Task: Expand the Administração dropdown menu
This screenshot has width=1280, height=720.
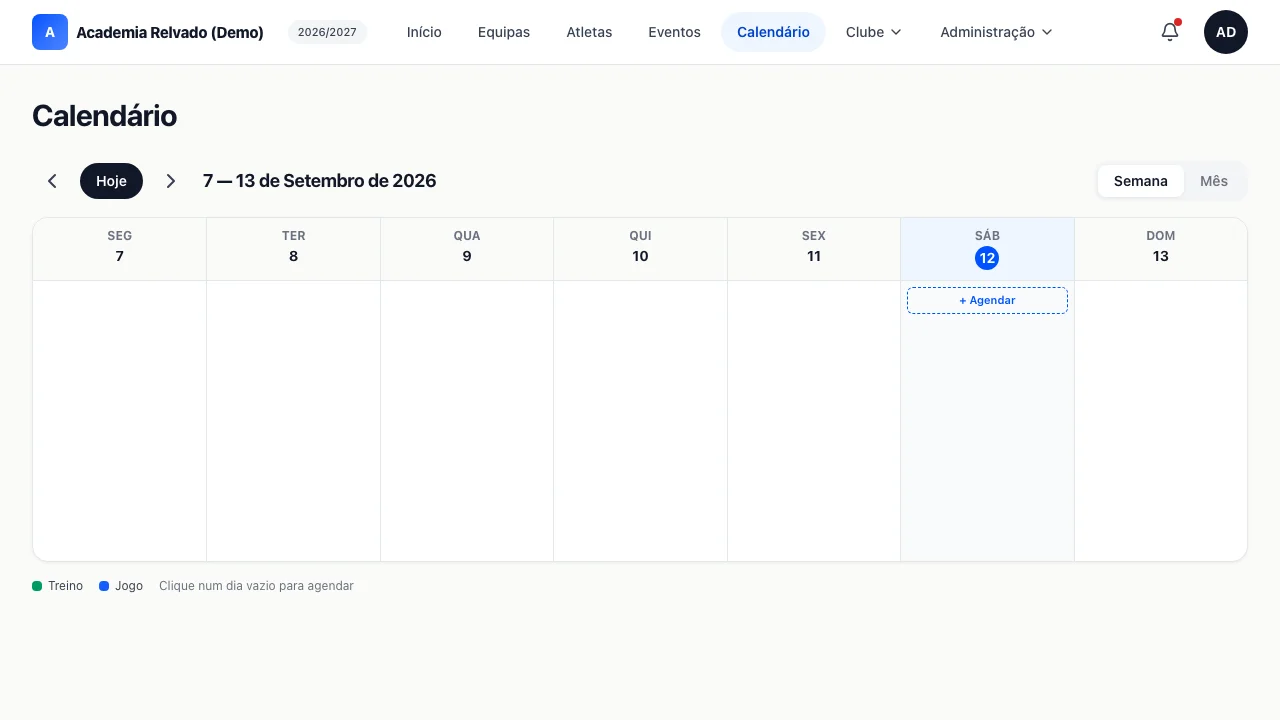Action: click(x=996, y=32)
